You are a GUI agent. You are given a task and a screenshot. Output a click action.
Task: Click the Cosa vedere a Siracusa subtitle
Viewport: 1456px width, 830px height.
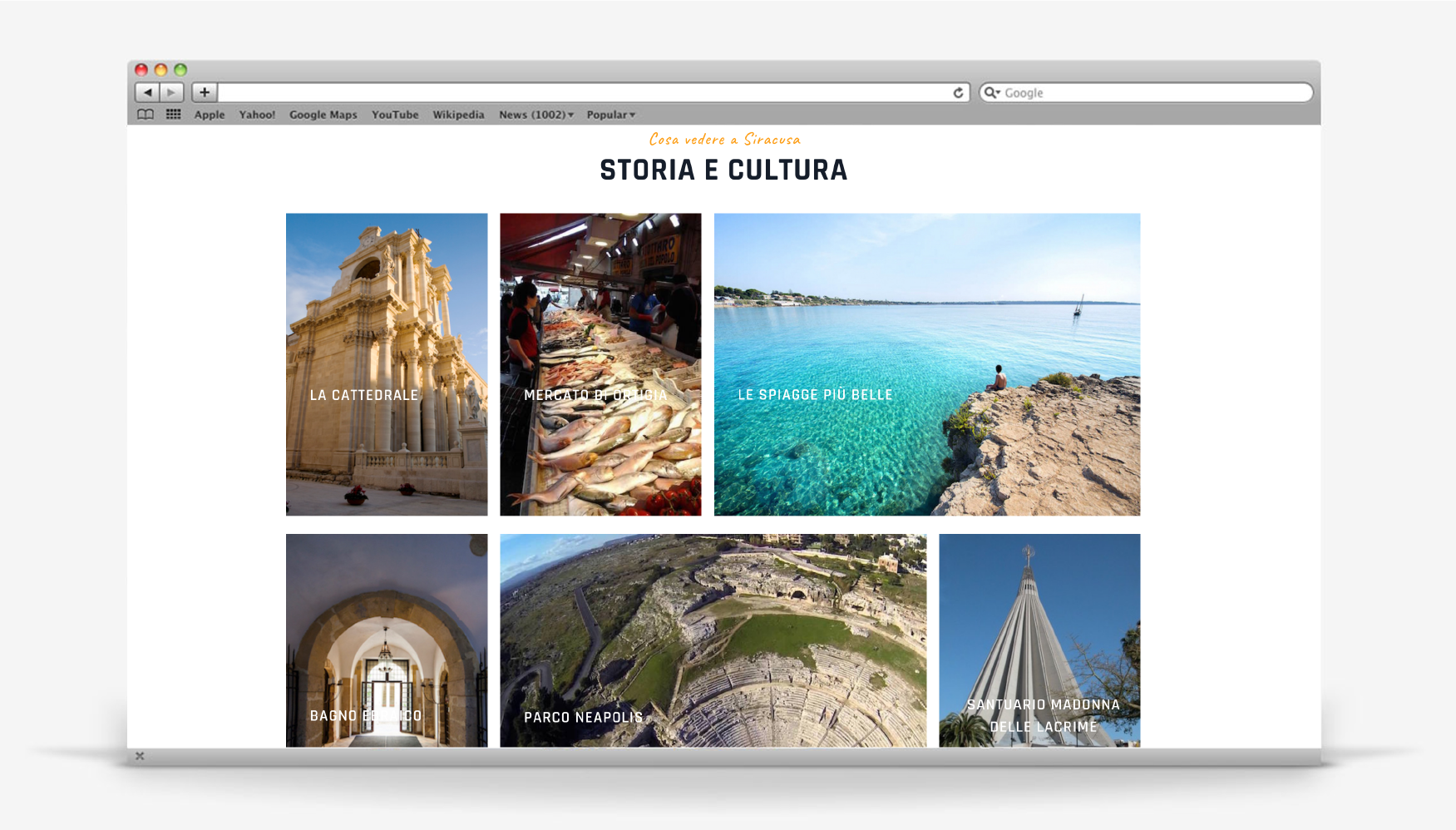tap(724, 139)
